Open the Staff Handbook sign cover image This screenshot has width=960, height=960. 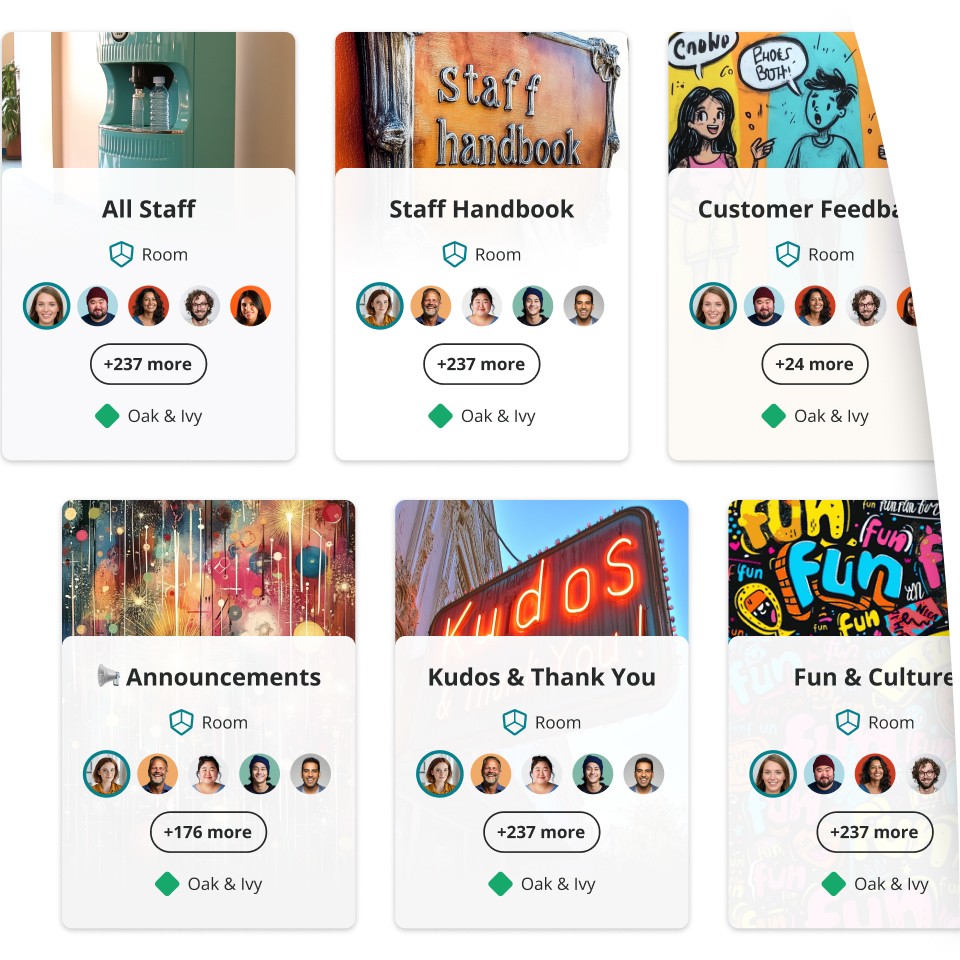point(481,100)
